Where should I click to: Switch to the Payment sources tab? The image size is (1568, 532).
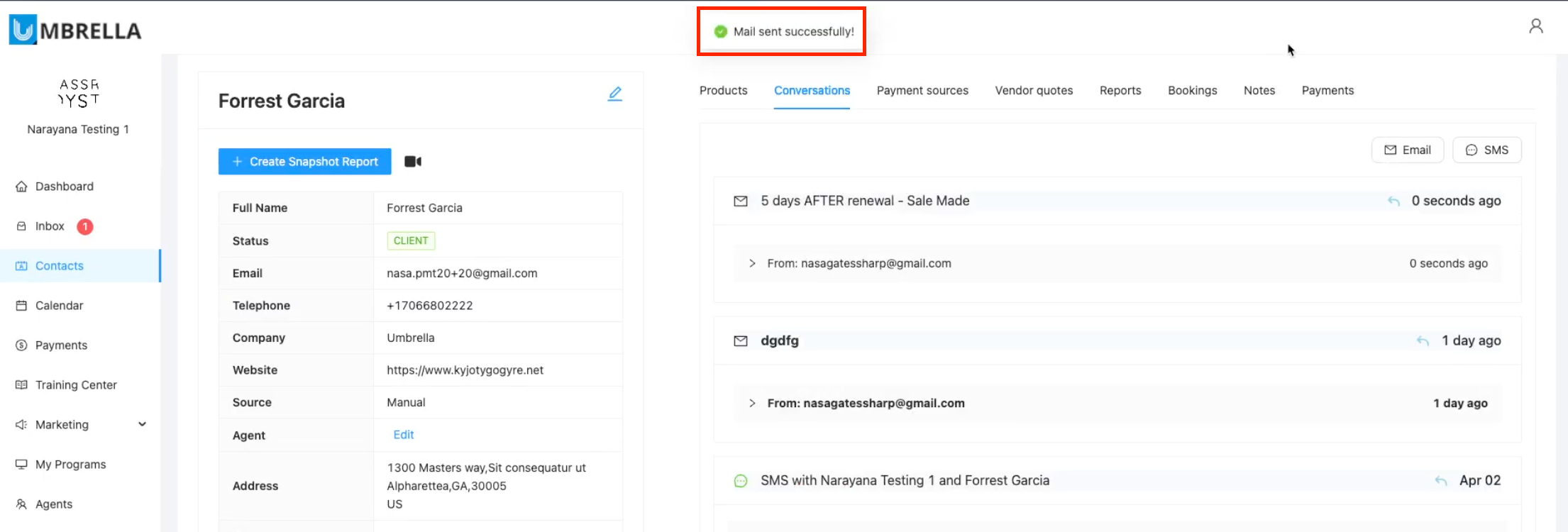[x=922, y=91]
